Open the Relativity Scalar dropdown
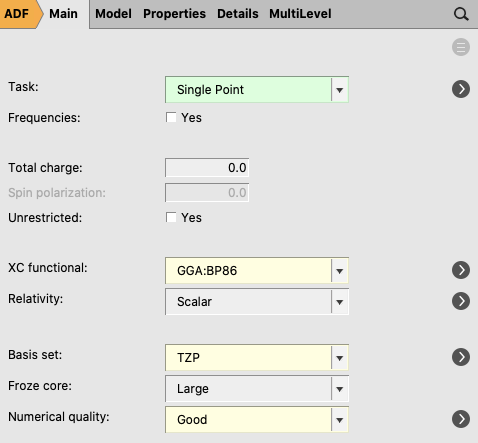 257,302
